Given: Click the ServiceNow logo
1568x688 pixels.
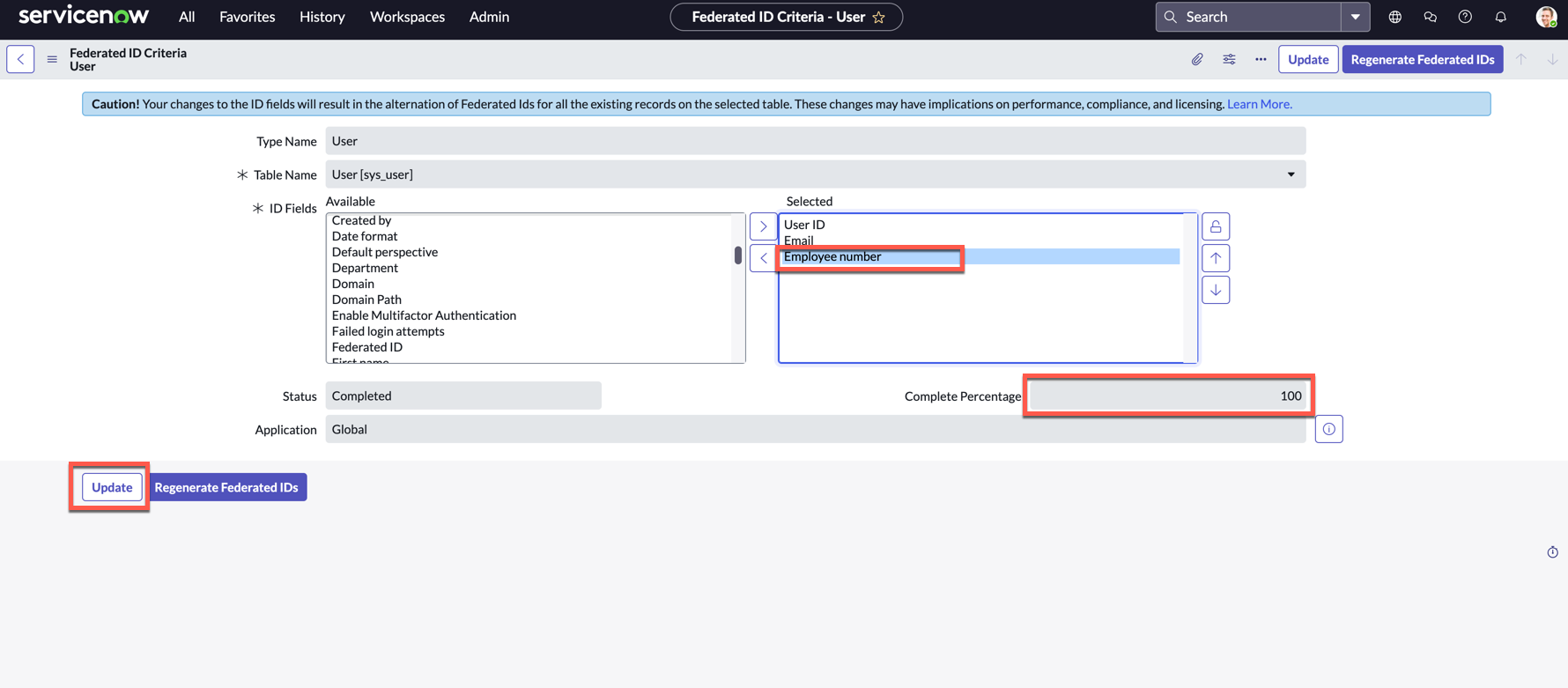Looking at the screenshot, I should 84,16.
